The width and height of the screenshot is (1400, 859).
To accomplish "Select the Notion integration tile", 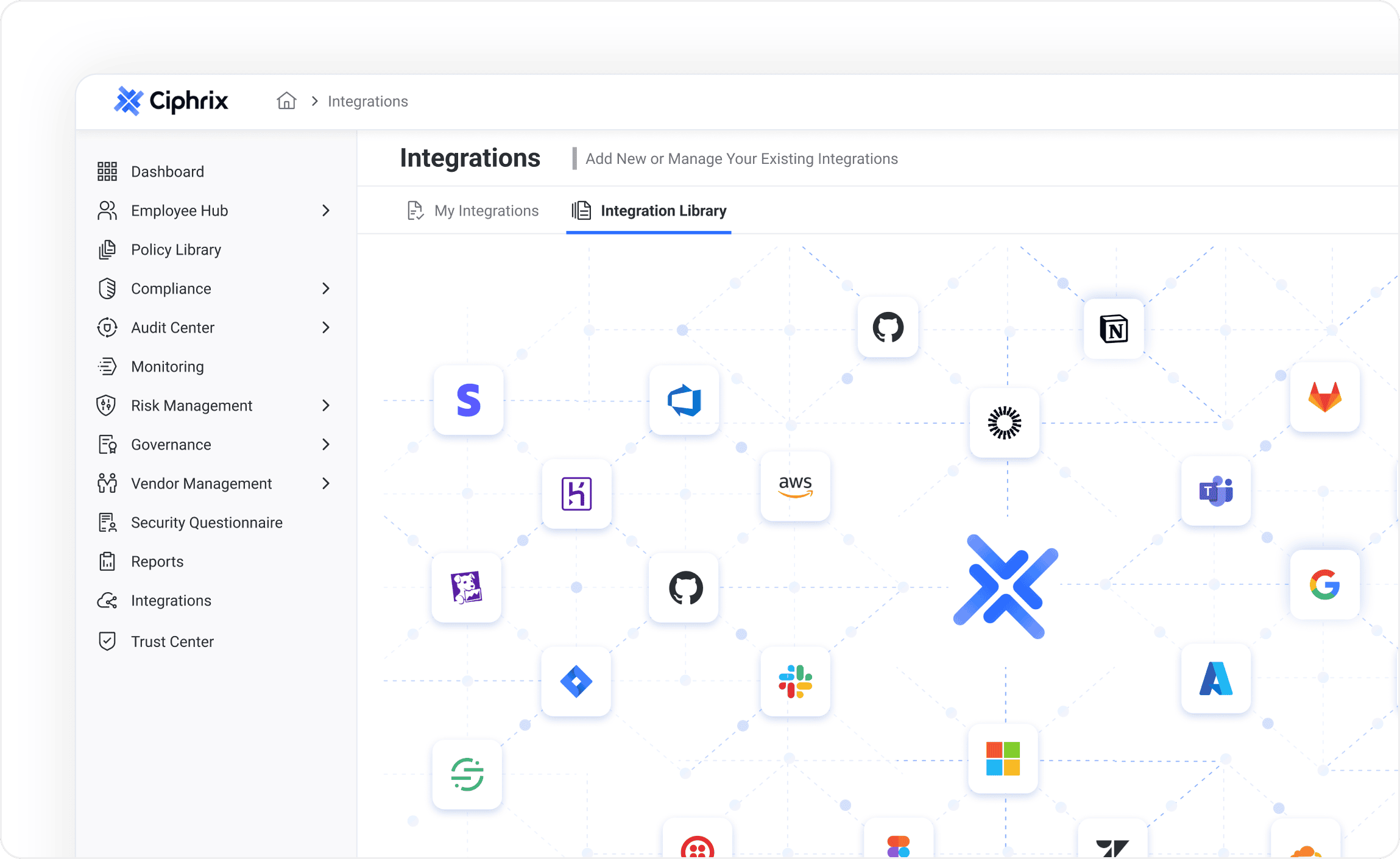I will pos(1114,329).
